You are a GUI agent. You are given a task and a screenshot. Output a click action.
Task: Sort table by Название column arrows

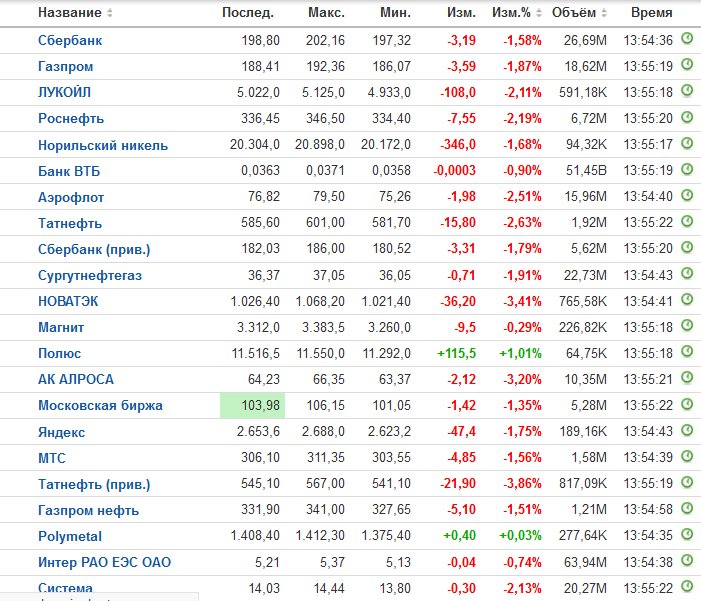click(x=110, y=13)
